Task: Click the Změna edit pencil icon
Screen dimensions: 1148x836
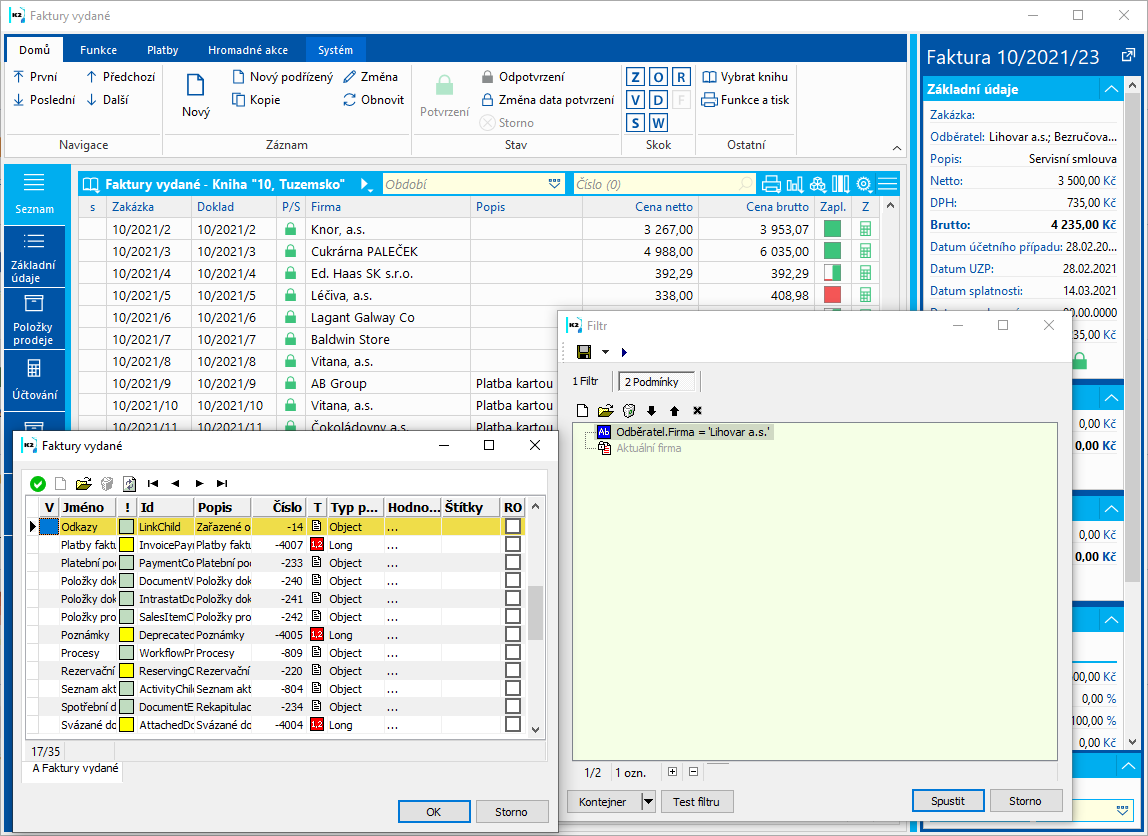Action: tap(350, 77)
